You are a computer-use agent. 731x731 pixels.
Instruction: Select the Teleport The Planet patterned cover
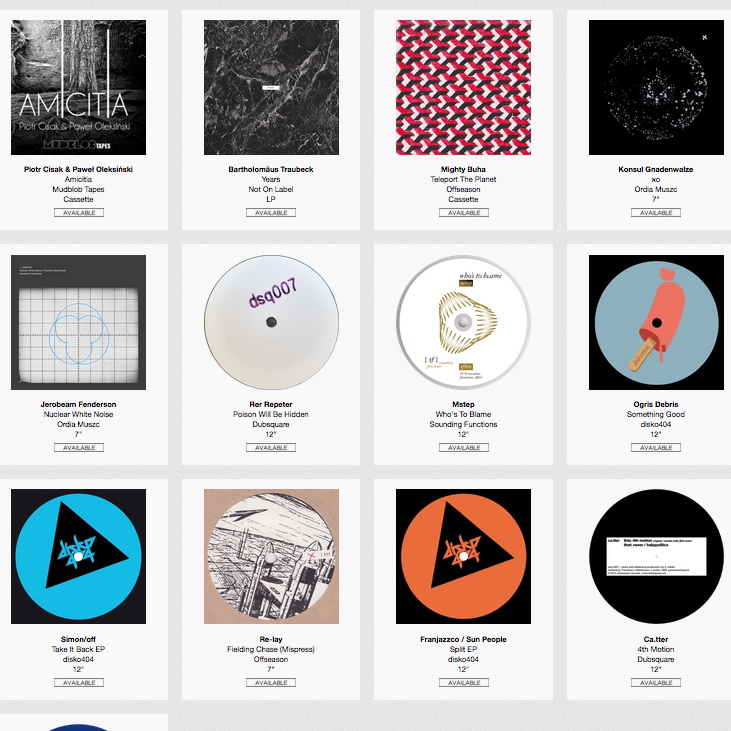pos(463,87)
